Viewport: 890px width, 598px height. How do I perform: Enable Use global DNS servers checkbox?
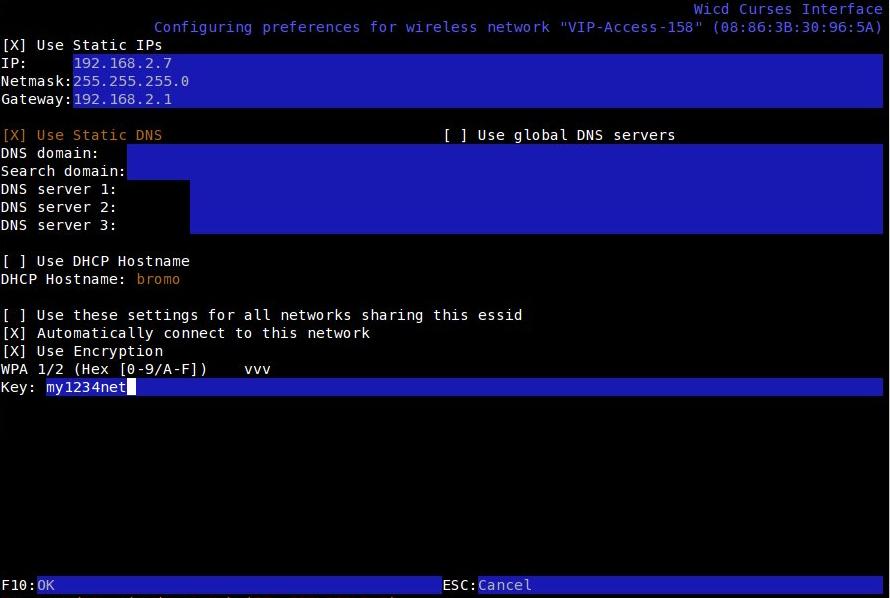pos(456,135)
